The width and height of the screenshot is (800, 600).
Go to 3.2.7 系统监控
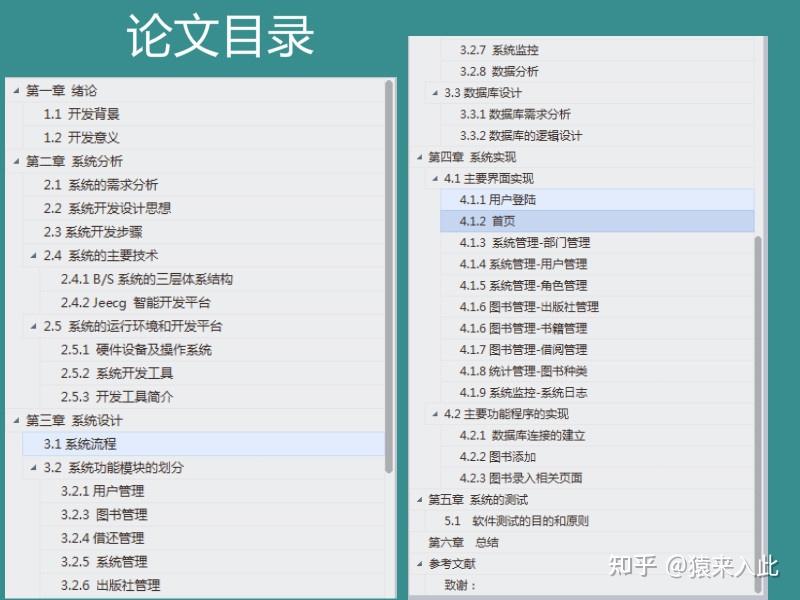coord(499,50)
